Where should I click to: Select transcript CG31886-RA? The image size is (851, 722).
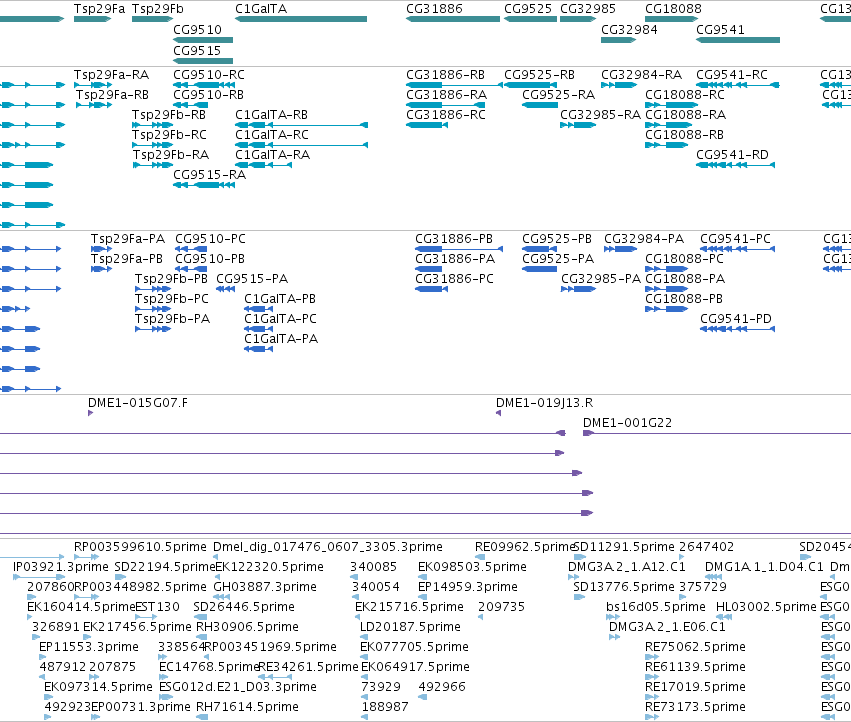click(x=447, y=95)
